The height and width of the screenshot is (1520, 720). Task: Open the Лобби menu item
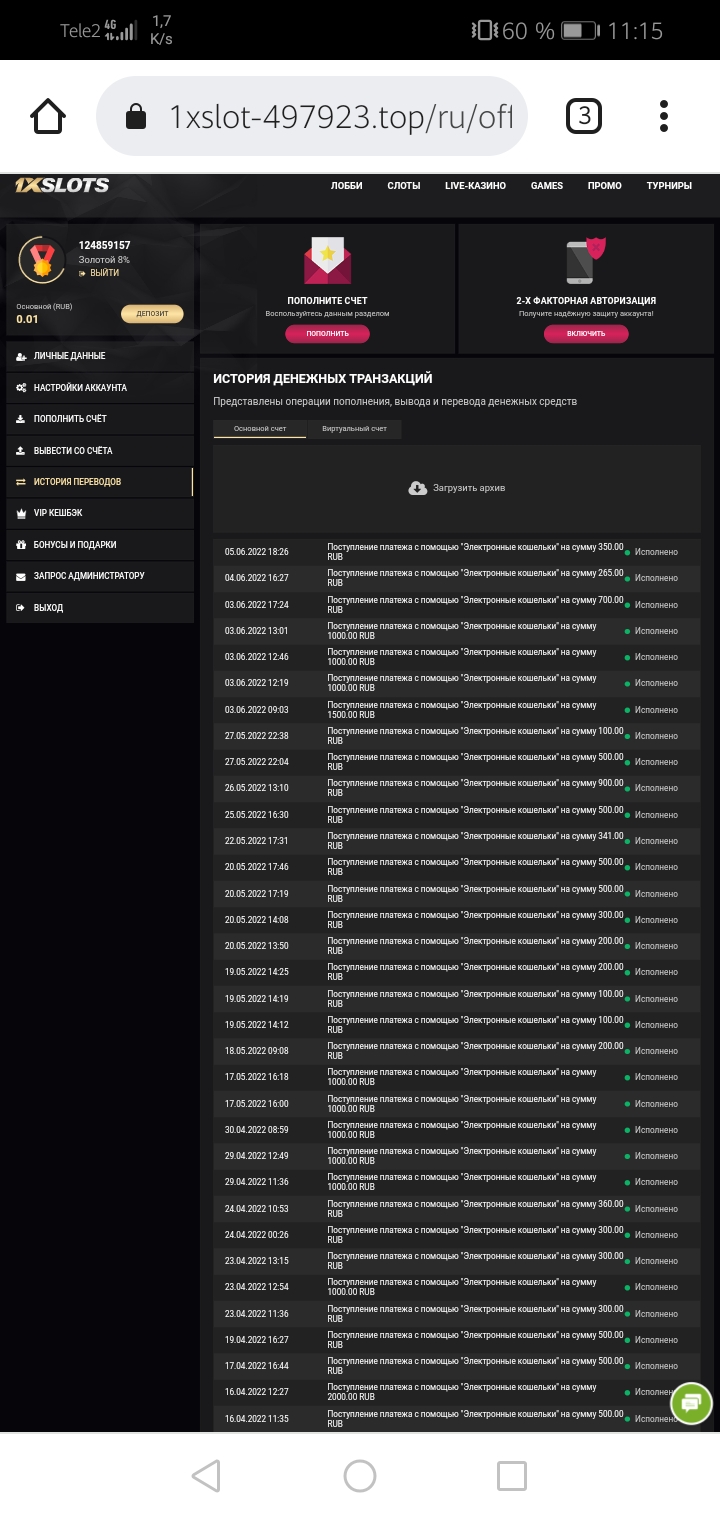[x=346, y=185]
